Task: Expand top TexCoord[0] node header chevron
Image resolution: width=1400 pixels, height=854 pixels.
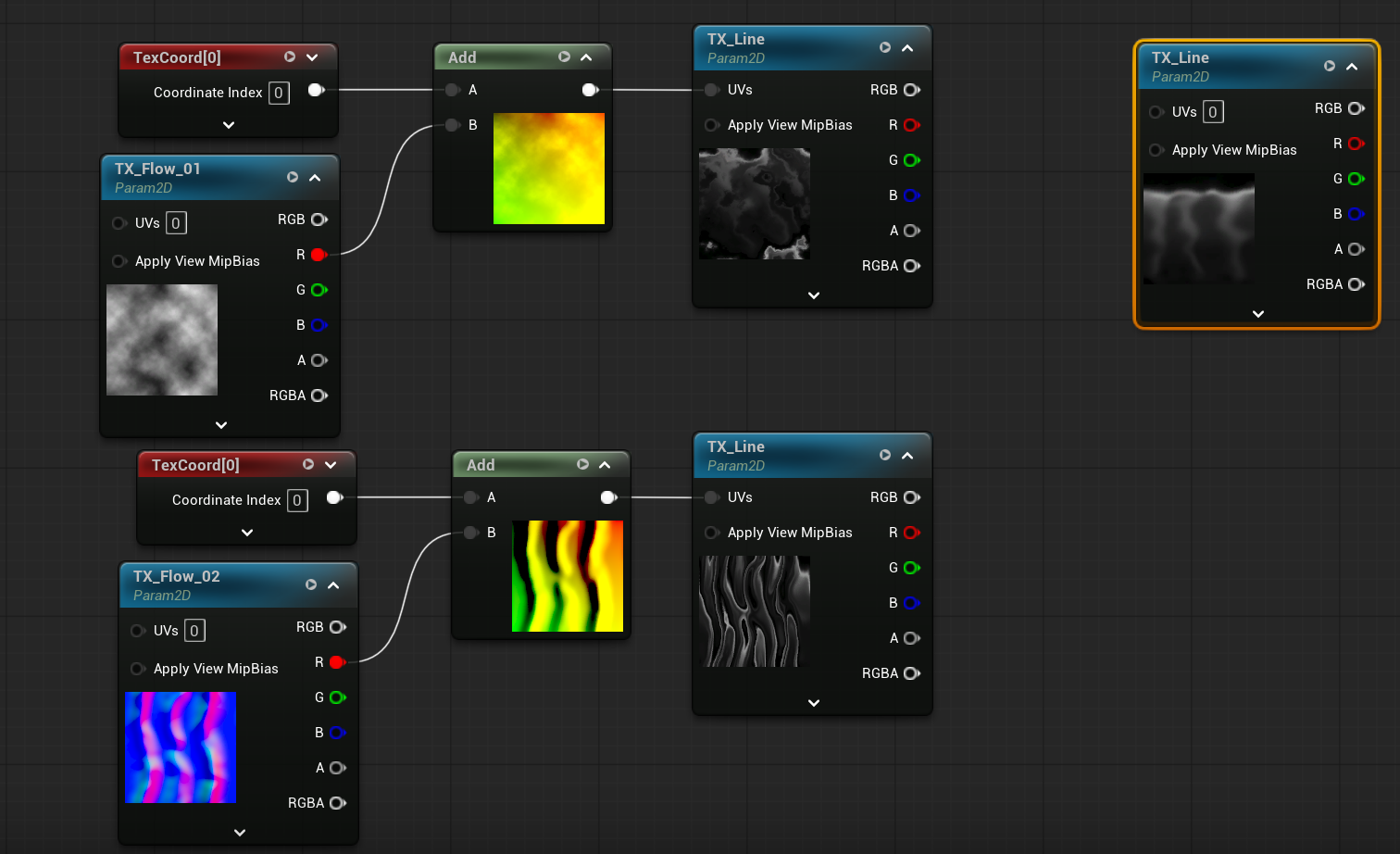Action: tap(312, 57)
